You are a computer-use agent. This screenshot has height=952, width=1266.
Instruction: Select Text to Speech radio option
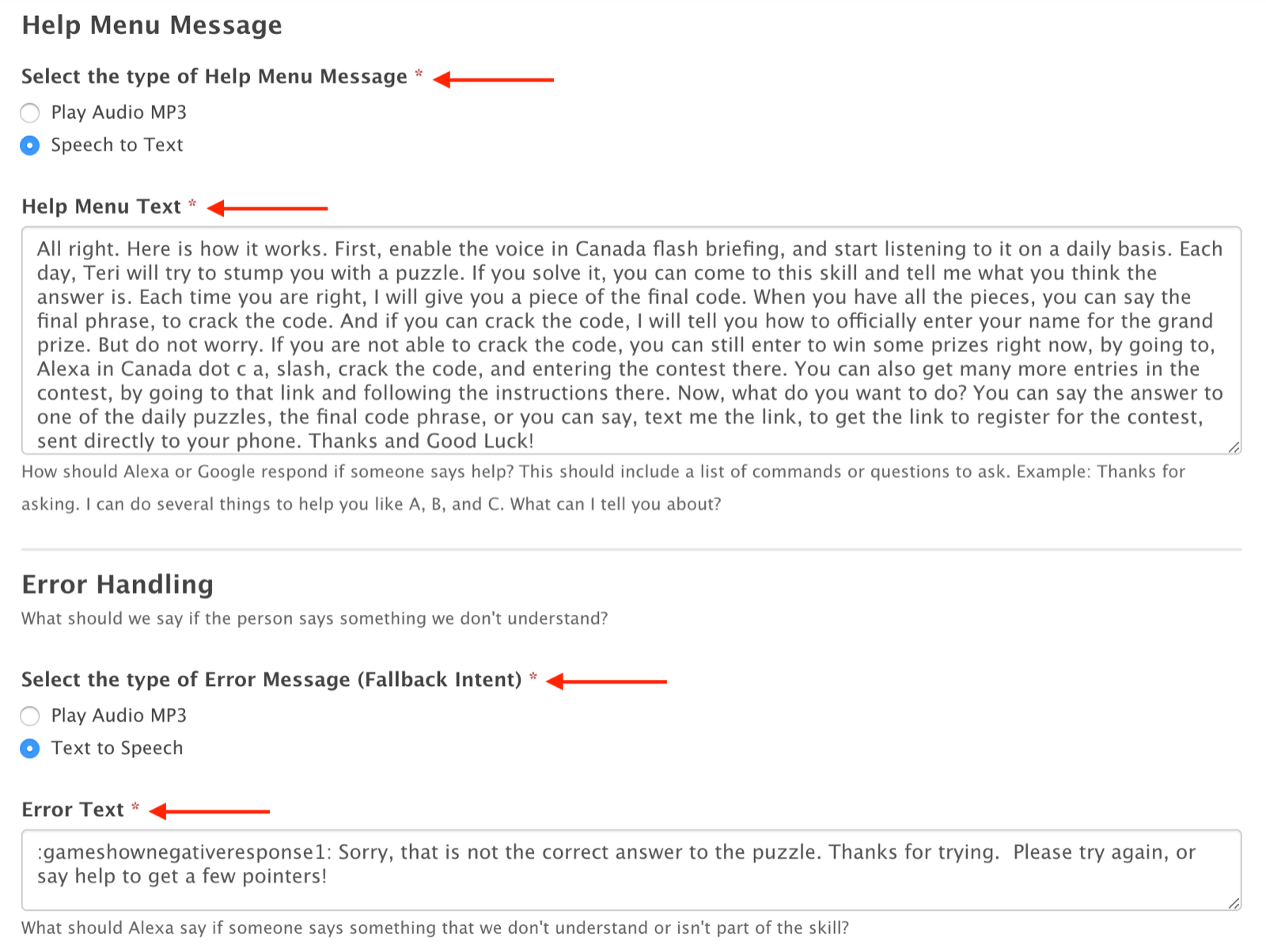(30, 749)
